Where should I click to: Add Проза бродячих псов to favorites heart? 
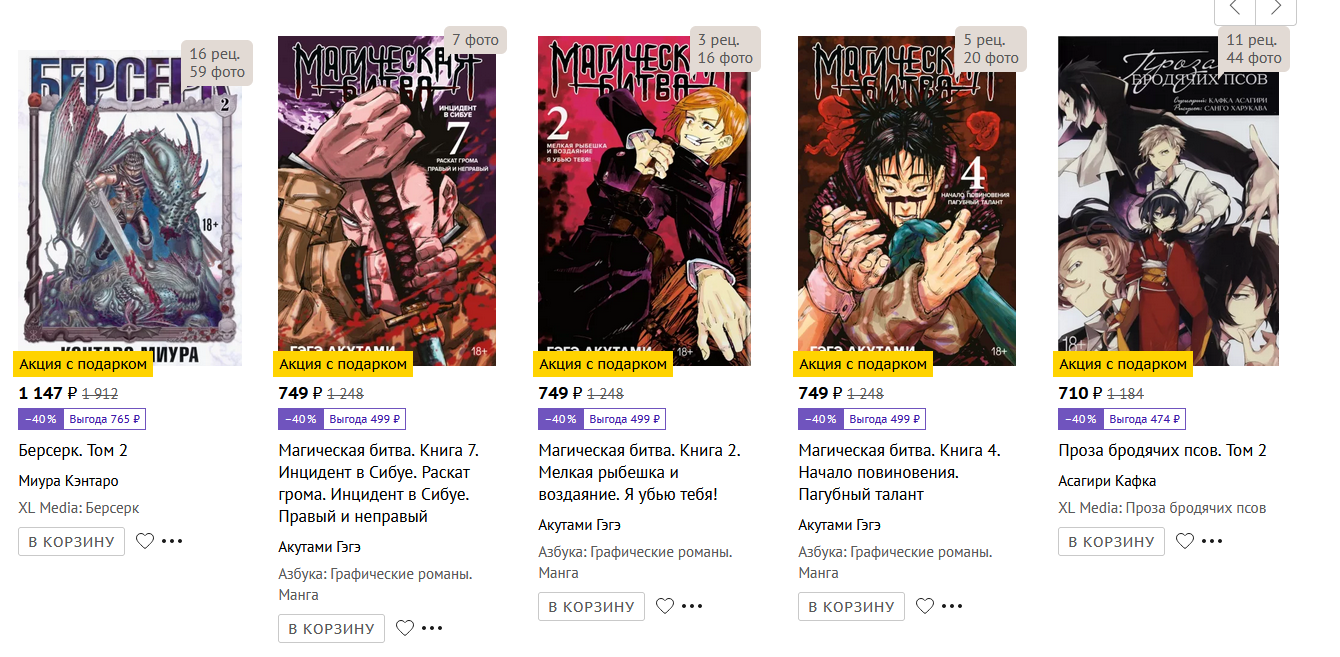coord(1185,541)
